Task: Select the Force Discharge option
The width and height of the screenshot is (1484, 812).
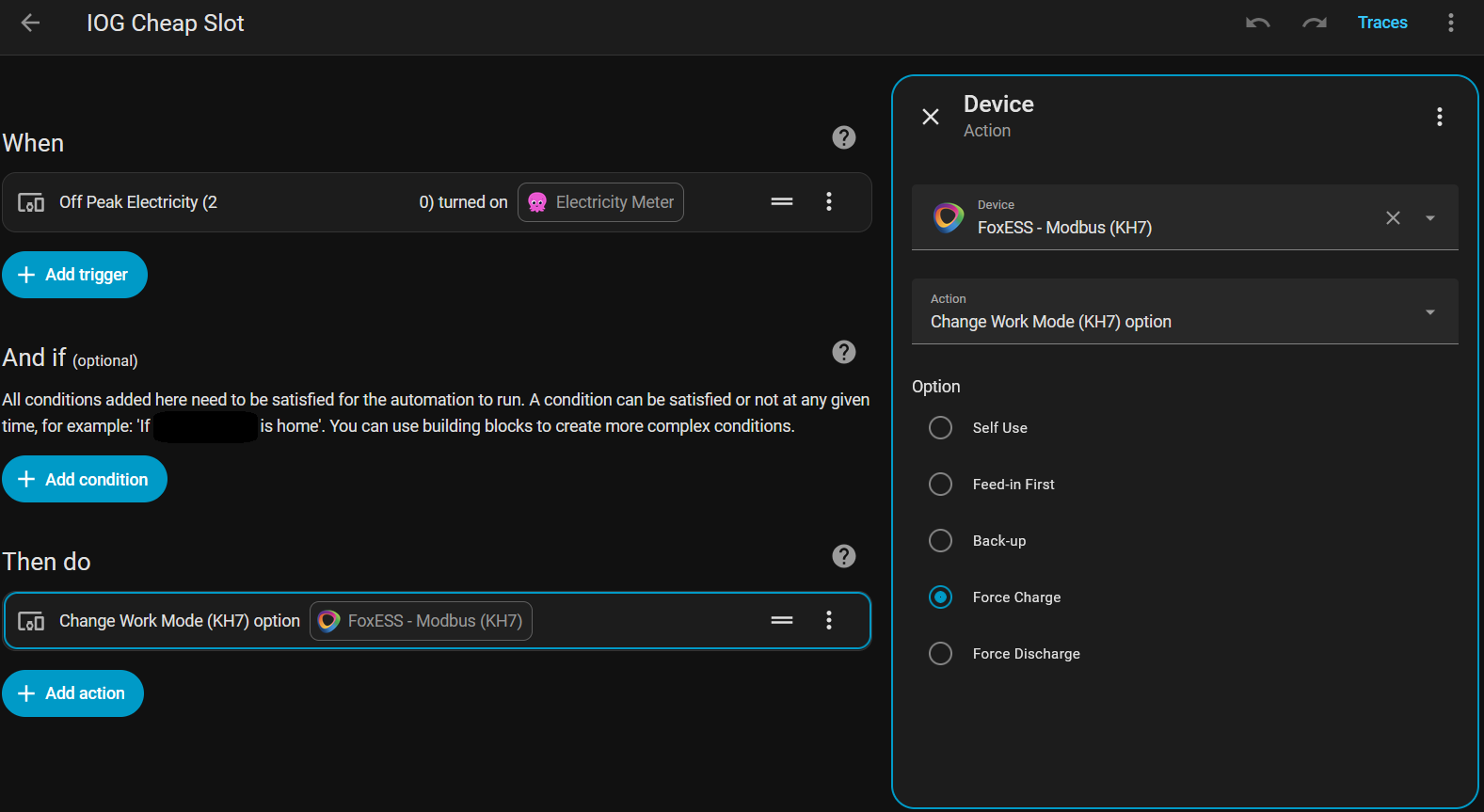Action: (x=940, y=654)
